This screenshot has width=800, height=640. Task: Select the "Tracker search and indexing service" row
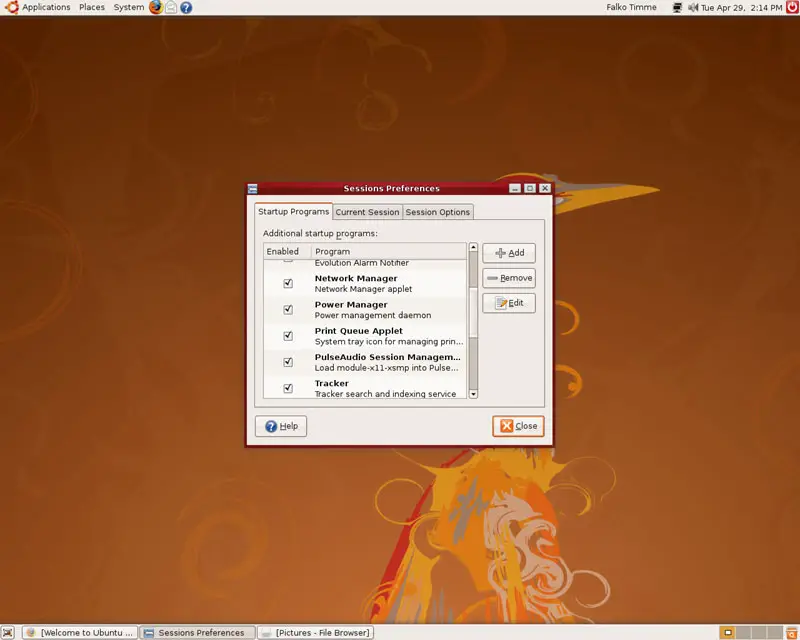click(365, 388)
